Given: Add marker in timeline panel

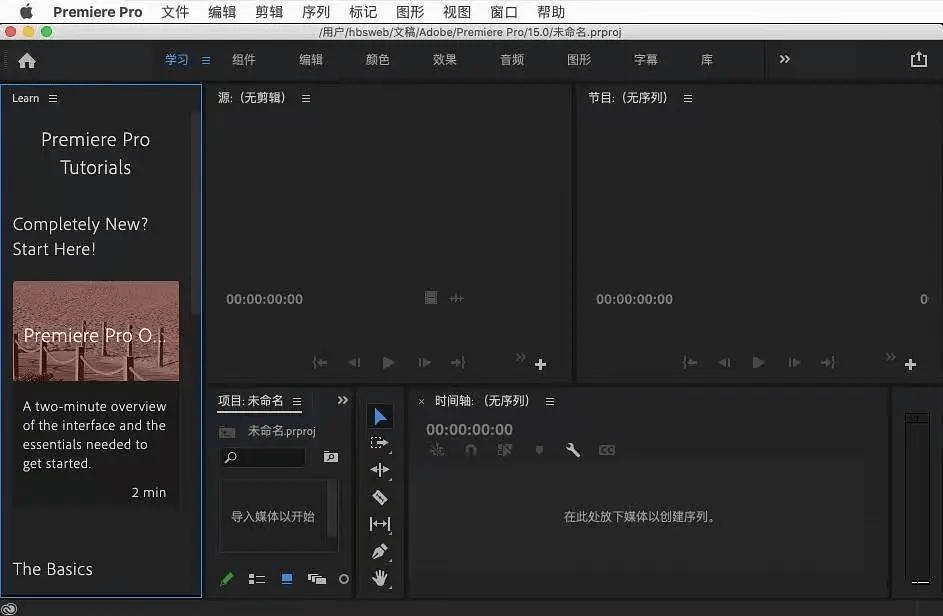Looking at the screenshot, I should (x=539, y=450).
